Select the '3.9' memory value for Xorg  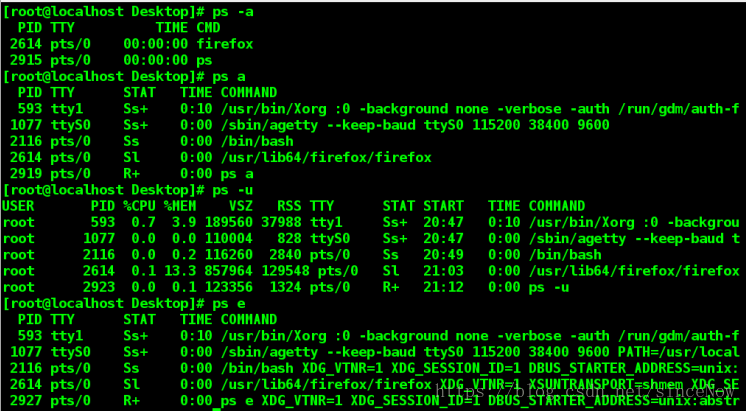click(184, 222)
